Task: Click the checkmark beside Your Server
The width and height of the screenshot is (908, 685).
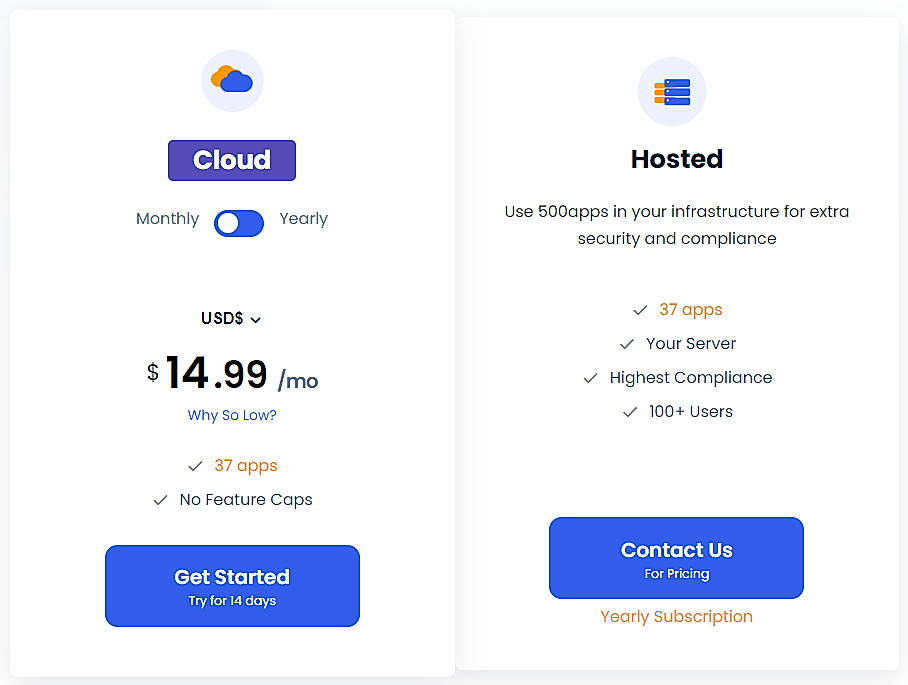Action: coord(626,343)
